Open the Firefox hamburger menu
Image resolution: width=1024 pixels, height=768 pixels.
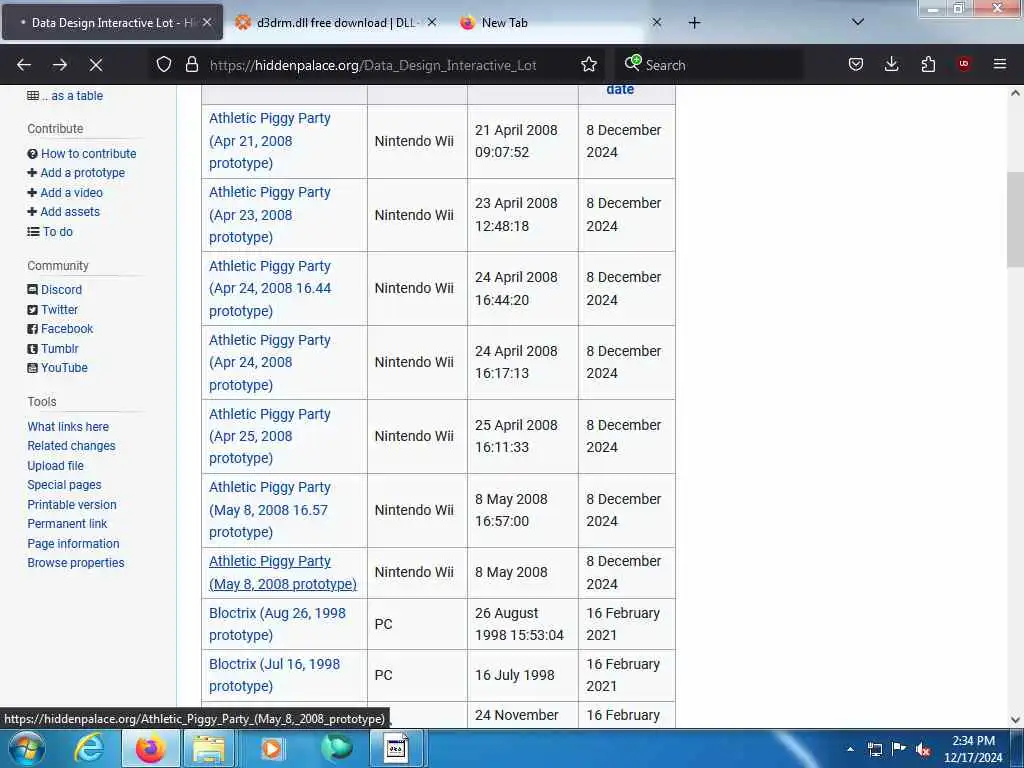click(x=1000, y=65)
